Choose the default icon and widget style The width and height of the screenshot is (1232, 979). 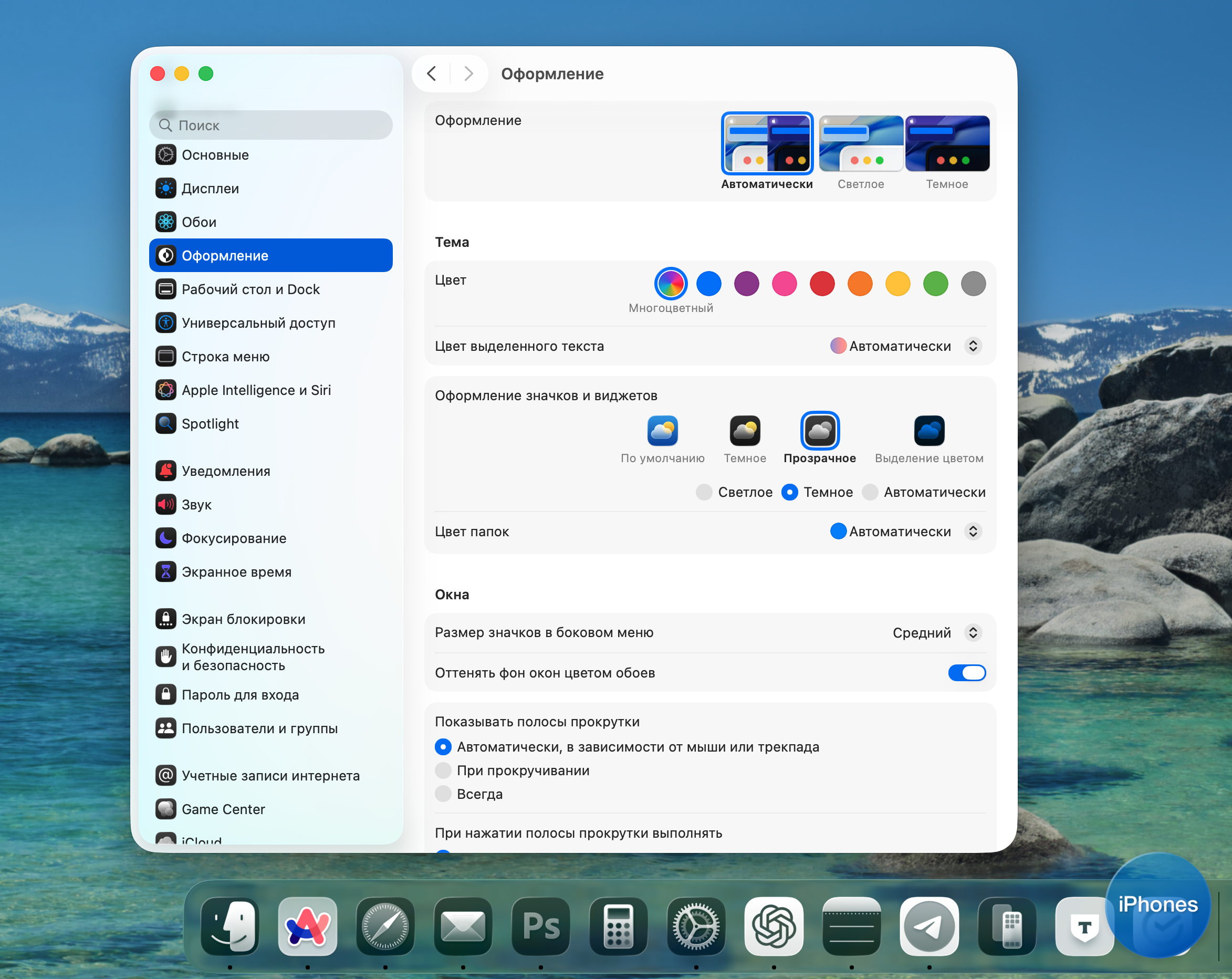(662, 431)
